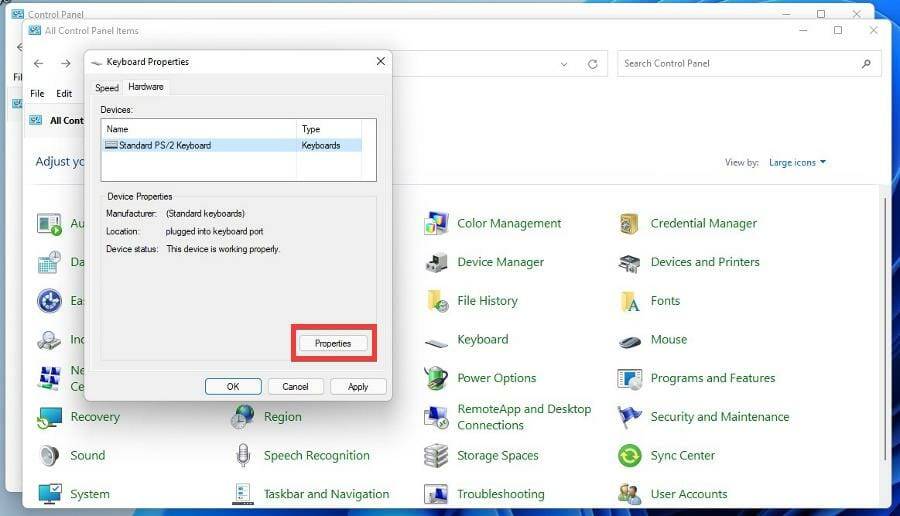Click the Properties button

(333, 343)
